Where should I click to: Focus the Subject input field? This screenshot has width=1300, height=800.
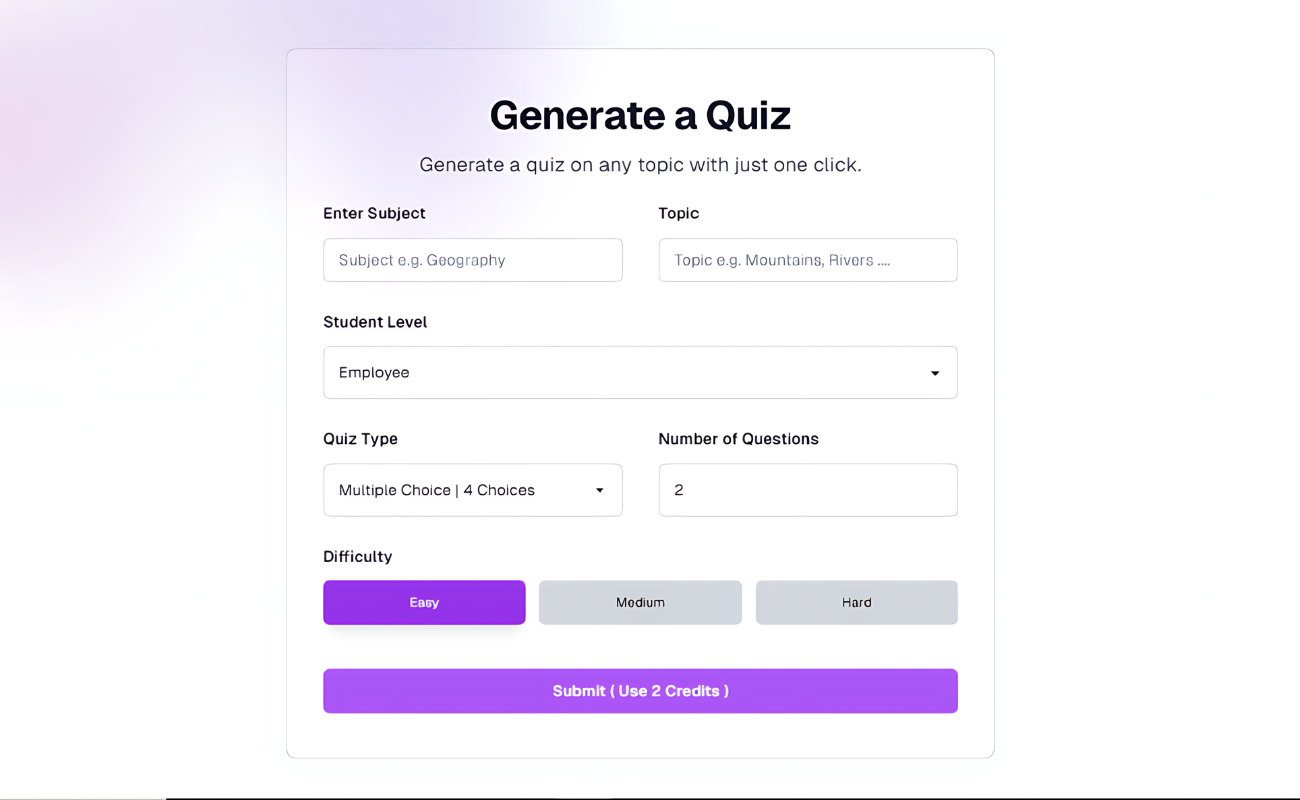click(x=472, y=260)
